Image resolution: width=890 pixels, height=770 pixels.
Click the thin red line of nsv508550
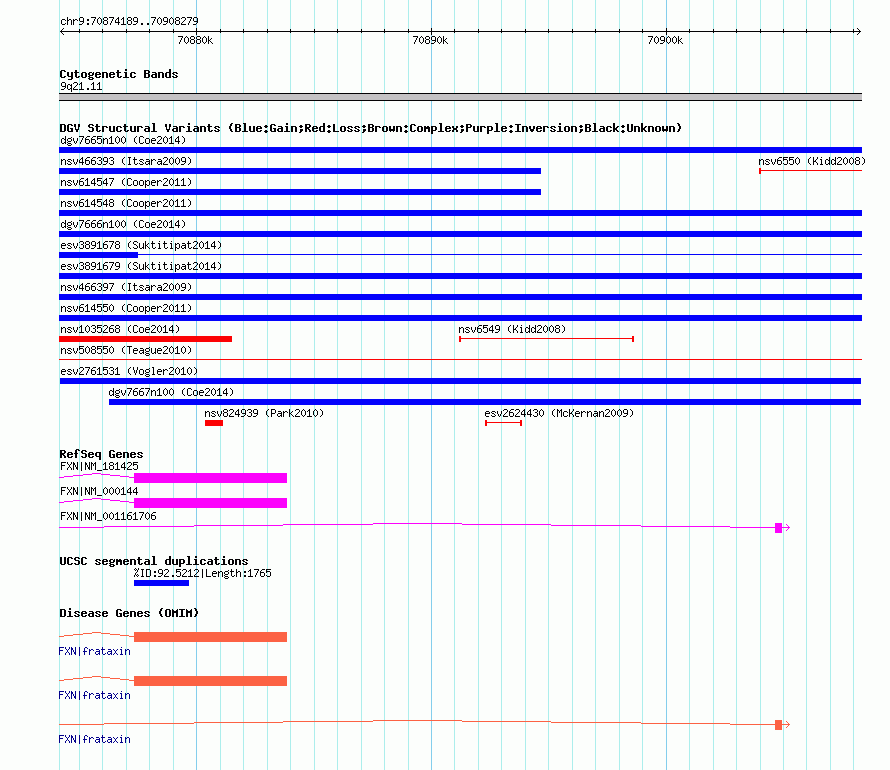pos(460,359)
